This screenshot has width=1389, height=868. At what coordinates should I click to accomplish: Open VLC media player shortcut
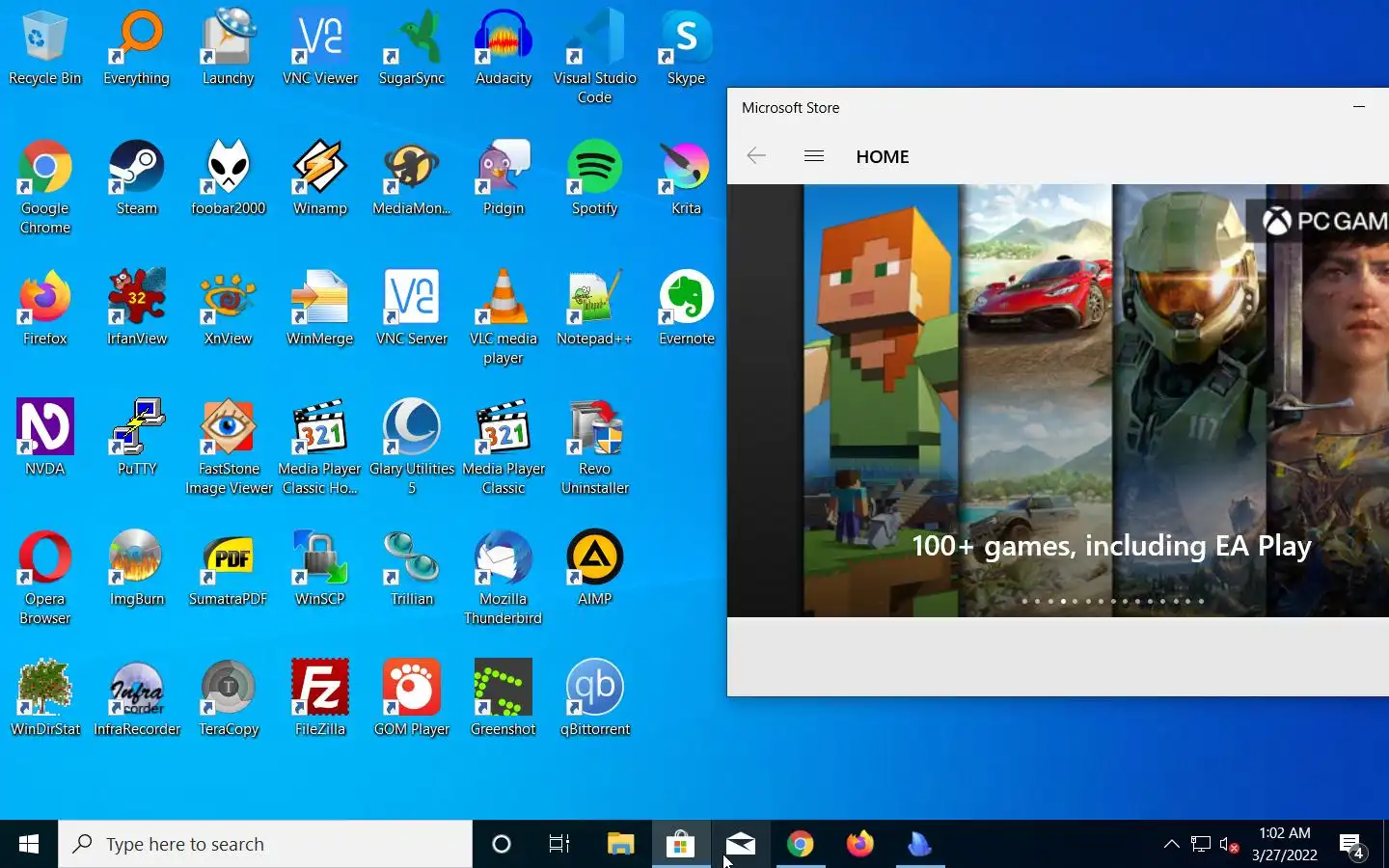pyautogui.click(x=504, y=319)
